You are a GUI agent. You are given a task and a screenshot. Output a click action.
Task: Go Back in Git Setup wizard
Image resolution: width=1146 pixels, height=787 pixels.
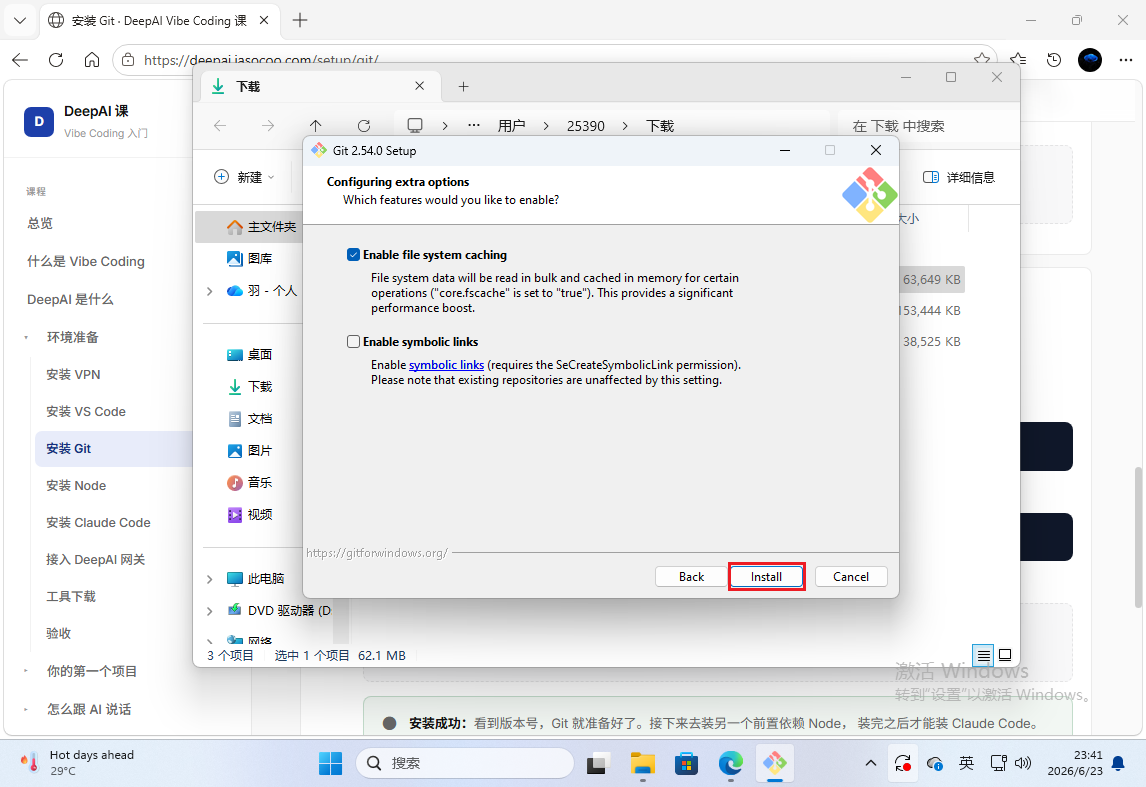tap(691, 577)
